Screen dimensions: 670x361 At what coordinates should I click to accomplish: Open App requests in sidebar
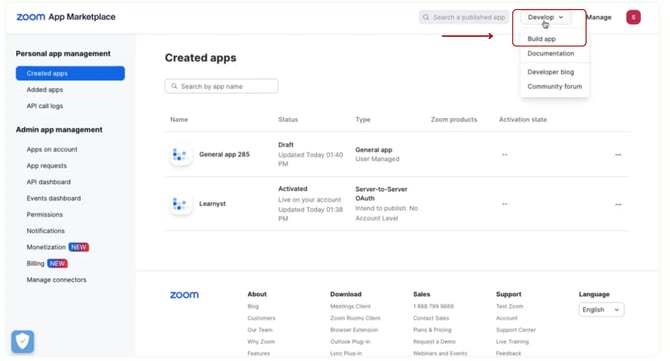[x=47, y=166]
